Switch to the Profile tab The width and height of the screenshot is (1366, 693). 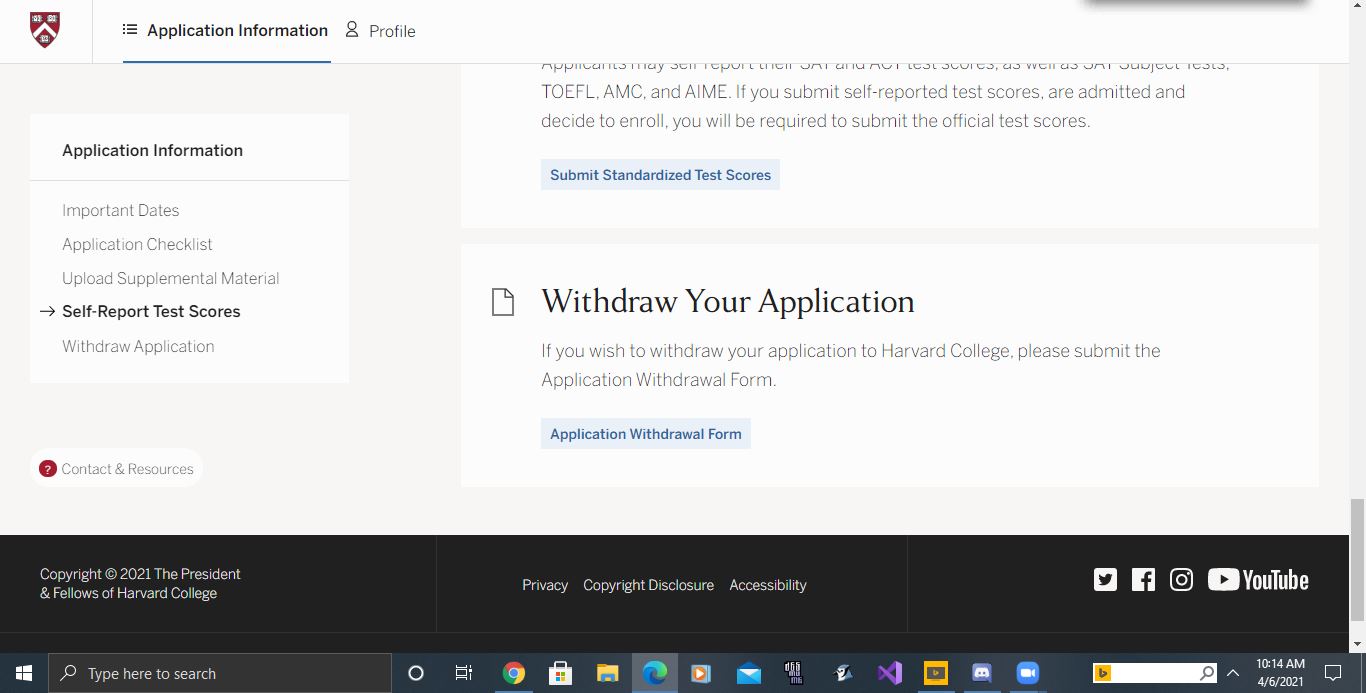[380, 31]
